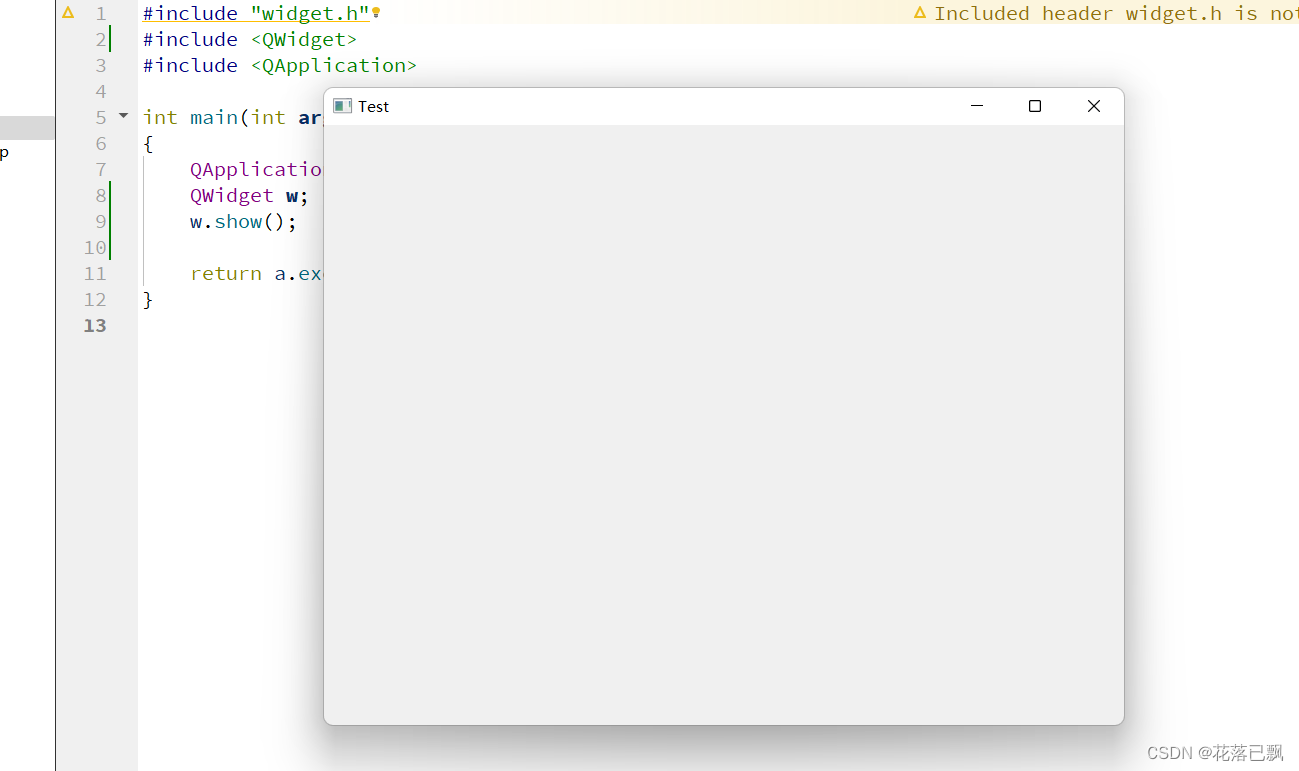This screenshot has width=1299, height=771.
Task: Click line number 4 in the gutter
Action: [x=101, y=91]
